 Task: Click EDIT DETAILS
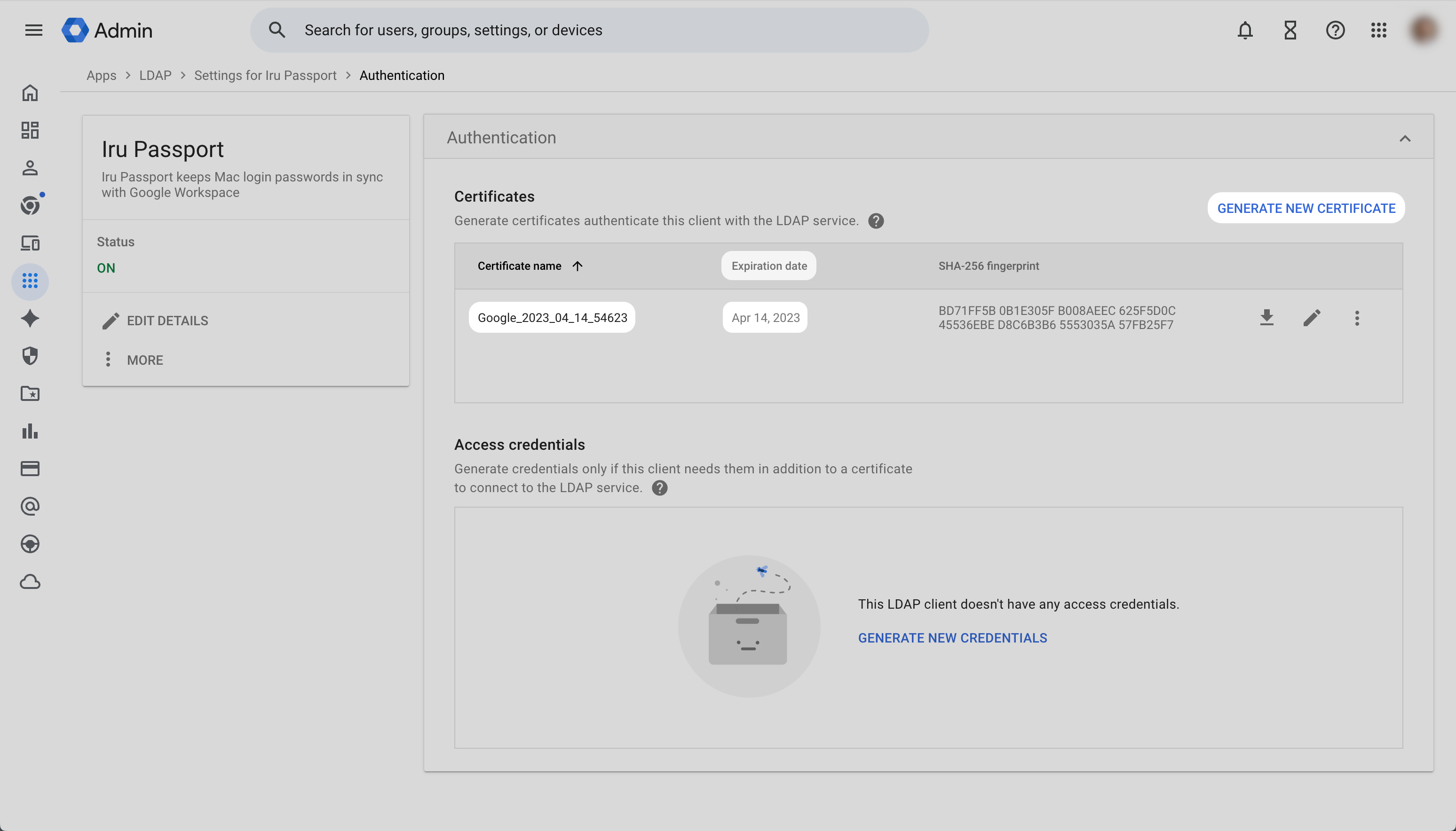click(155, 321)
